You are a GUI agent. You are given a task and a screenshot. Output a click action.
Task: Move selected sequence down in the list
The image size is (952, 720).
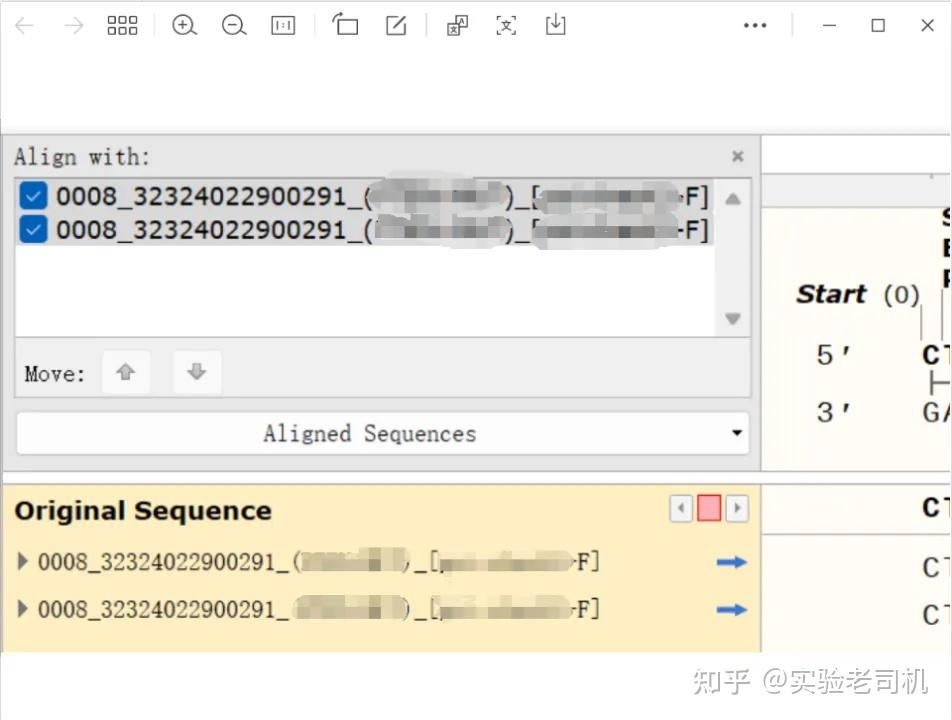(196, 372)
